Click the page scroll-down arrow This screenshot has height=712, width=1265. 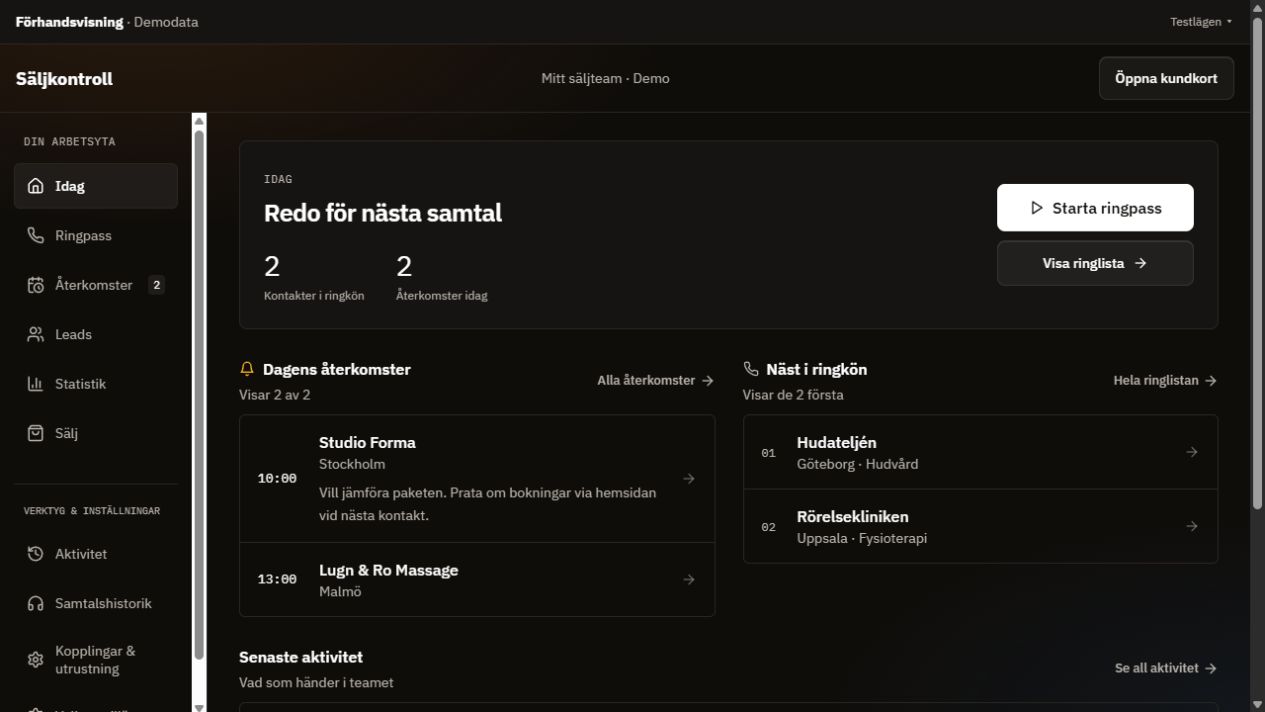coord(1258,705)
